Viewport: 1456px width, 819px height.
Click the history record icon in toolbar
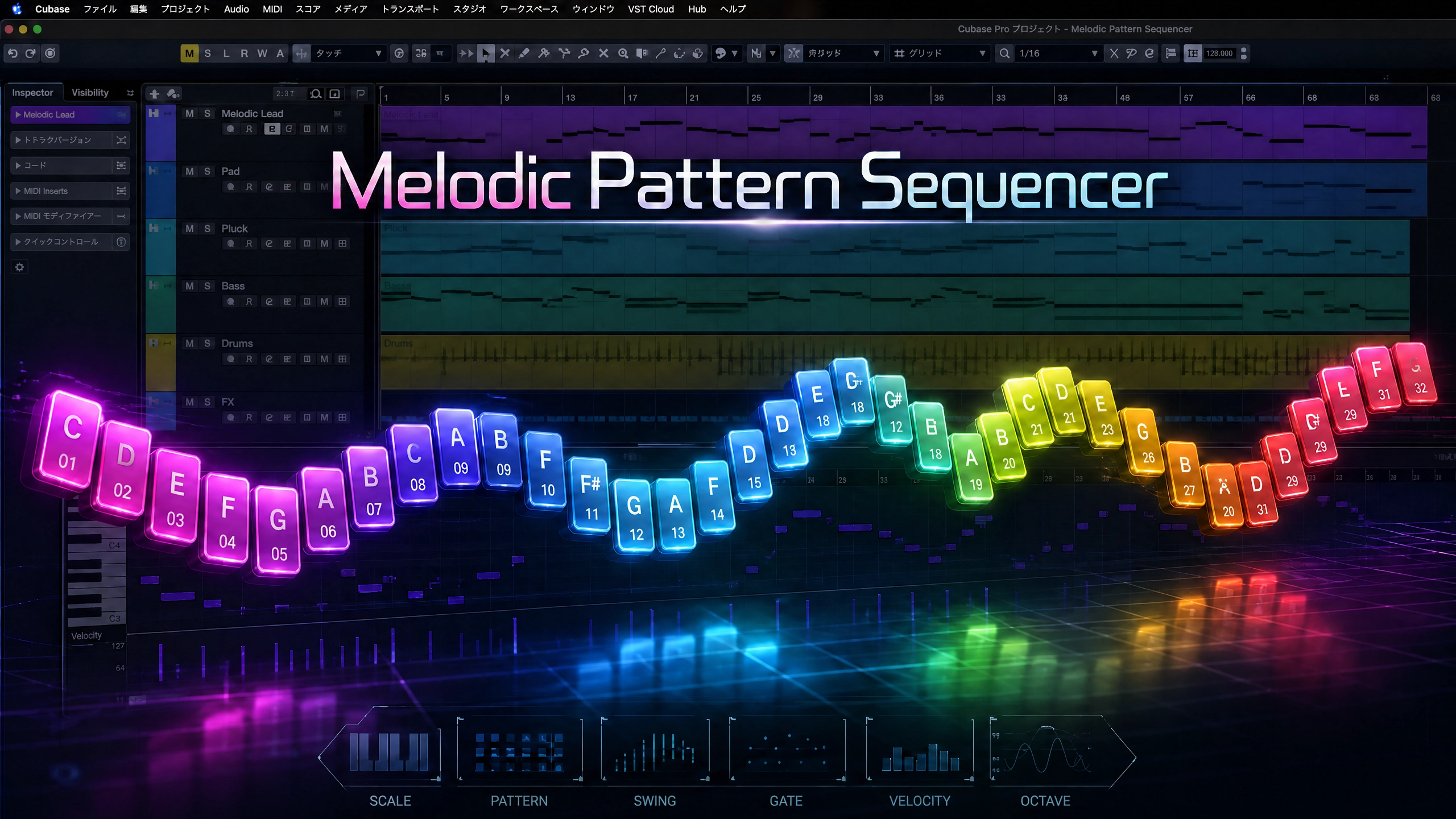click(x=51, y=53)
